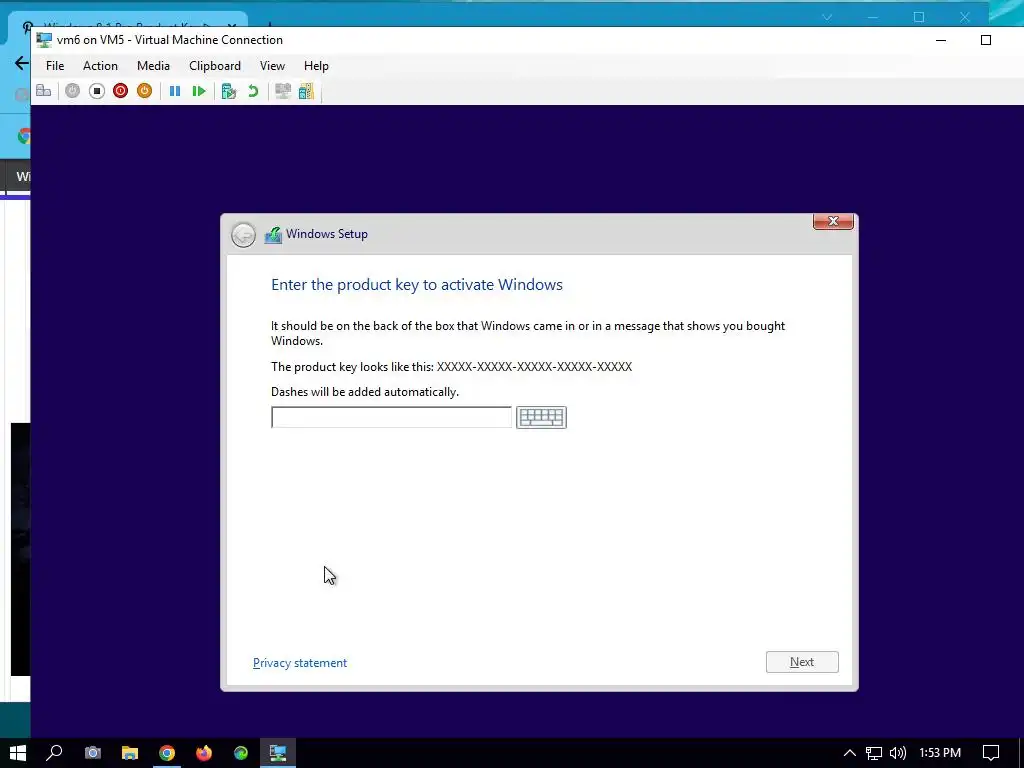This screenshot has width=1024, height=768.
Task: Open the volume tray icon
Action: [898, 753]
